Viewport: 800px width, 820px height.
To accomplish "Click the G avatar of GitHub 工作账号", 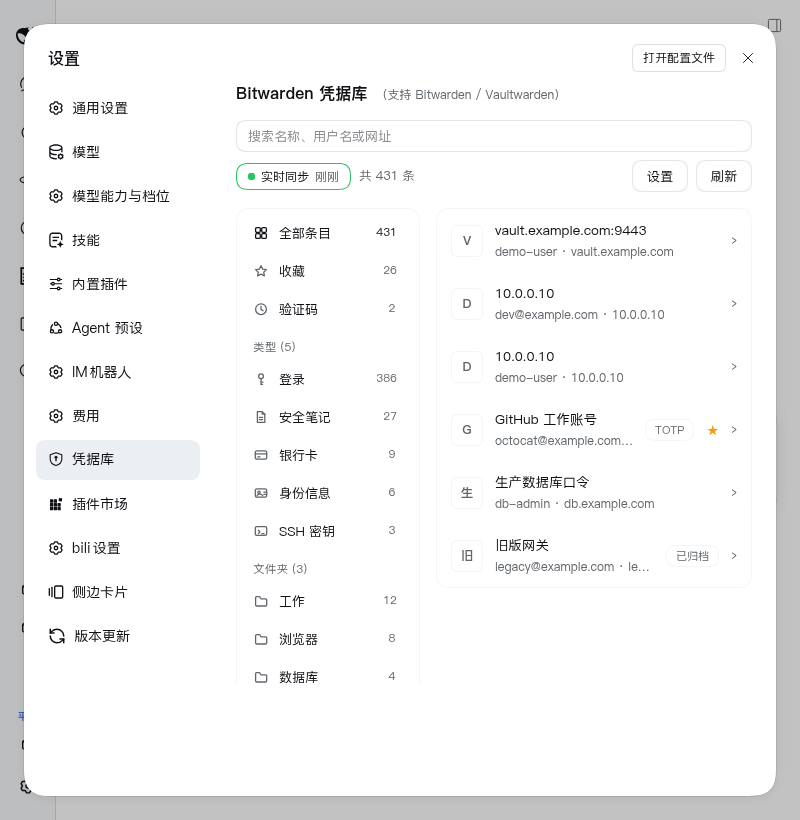I will [x=467, y=430].
